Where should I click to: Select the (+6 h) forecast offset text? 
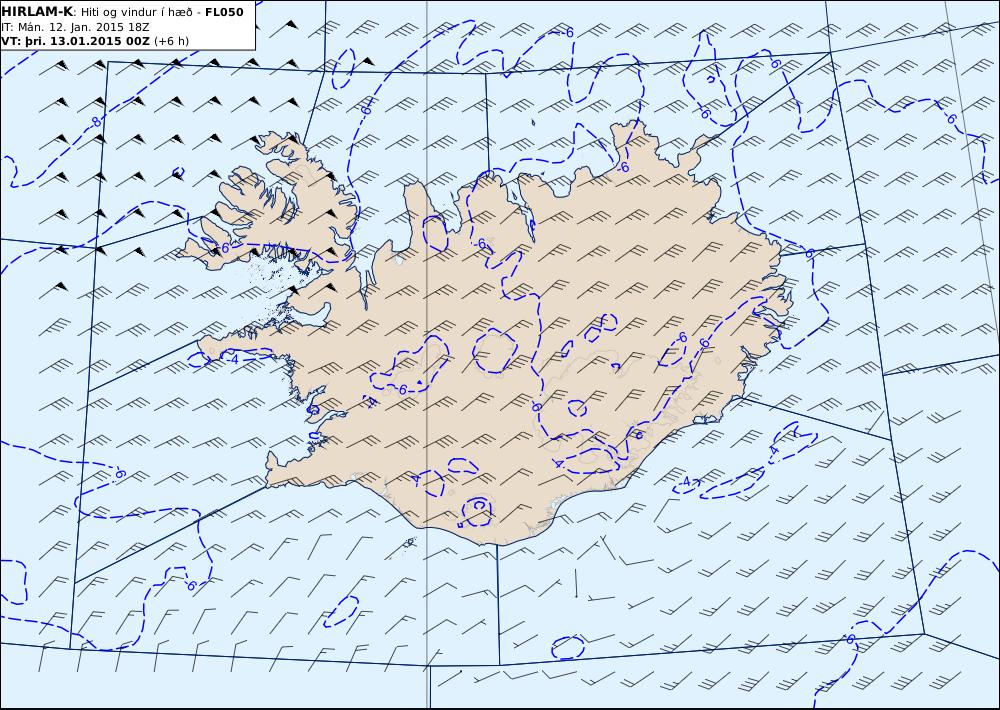coord(171,41)
